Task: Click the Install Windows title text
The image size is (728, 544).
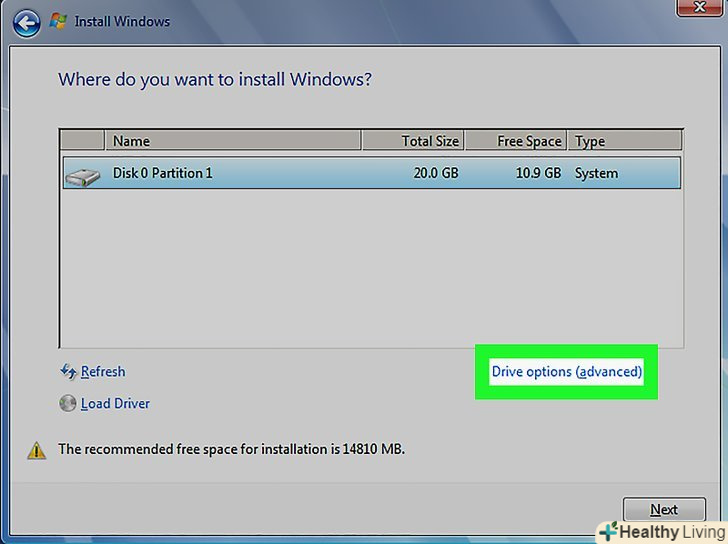Action: click(122, 21)
